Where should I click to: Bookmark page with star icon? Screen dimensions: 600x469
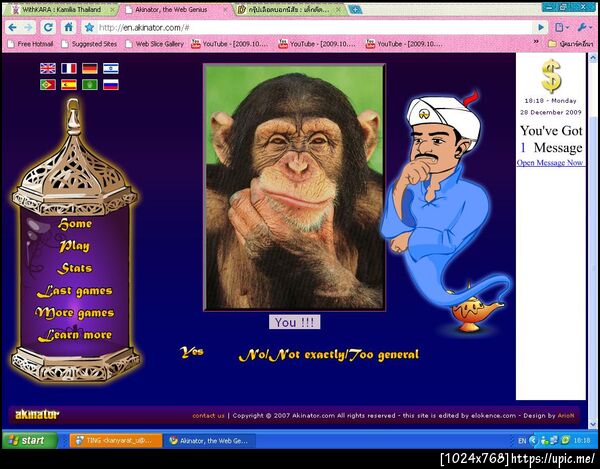(90, 28)
